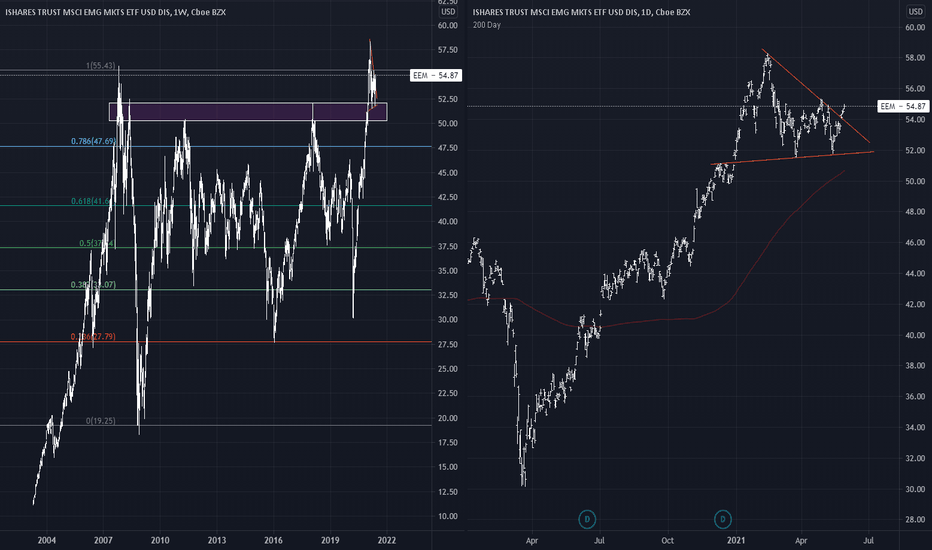Click the 200 Day indicator label
This screenshot has height=550, width=932.
pos(487,25)
